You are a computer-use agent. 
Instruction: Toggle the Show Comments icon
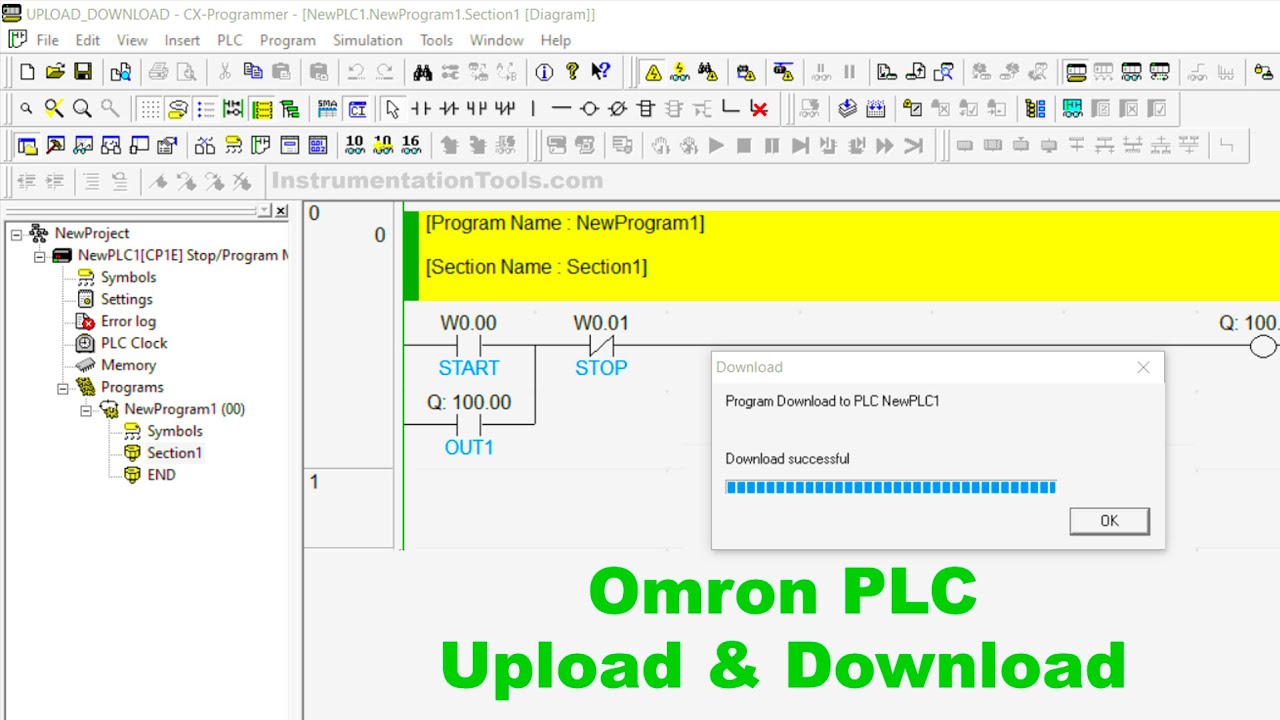(x=177, y=109)
